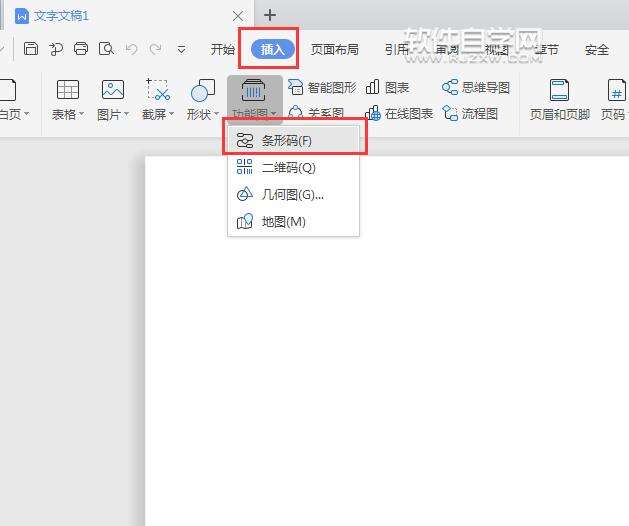
Task: Click the Redo arrow
Action: click(x=155, y=49)
